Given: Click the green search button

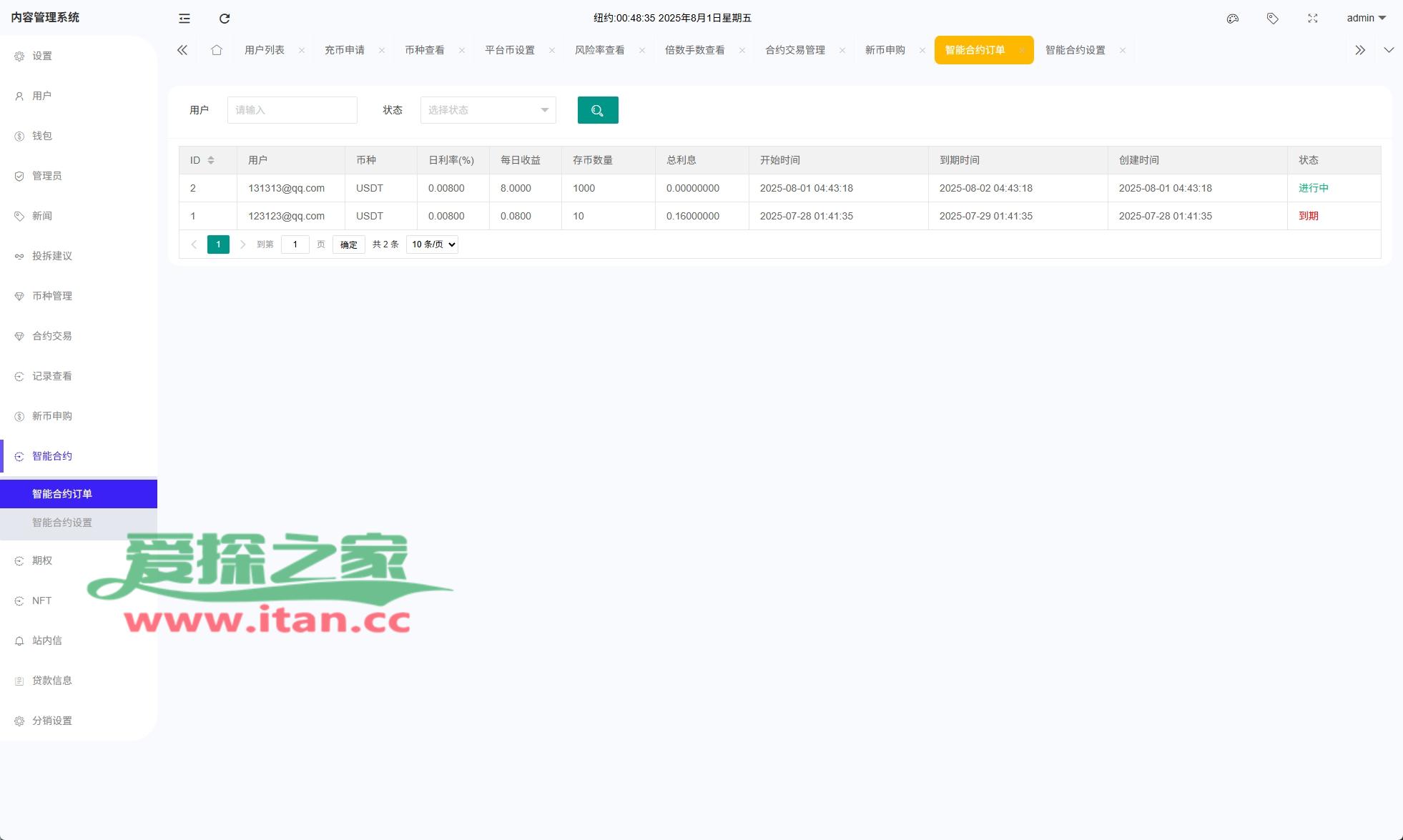Looking at the screenshot, I should [598, 110].
